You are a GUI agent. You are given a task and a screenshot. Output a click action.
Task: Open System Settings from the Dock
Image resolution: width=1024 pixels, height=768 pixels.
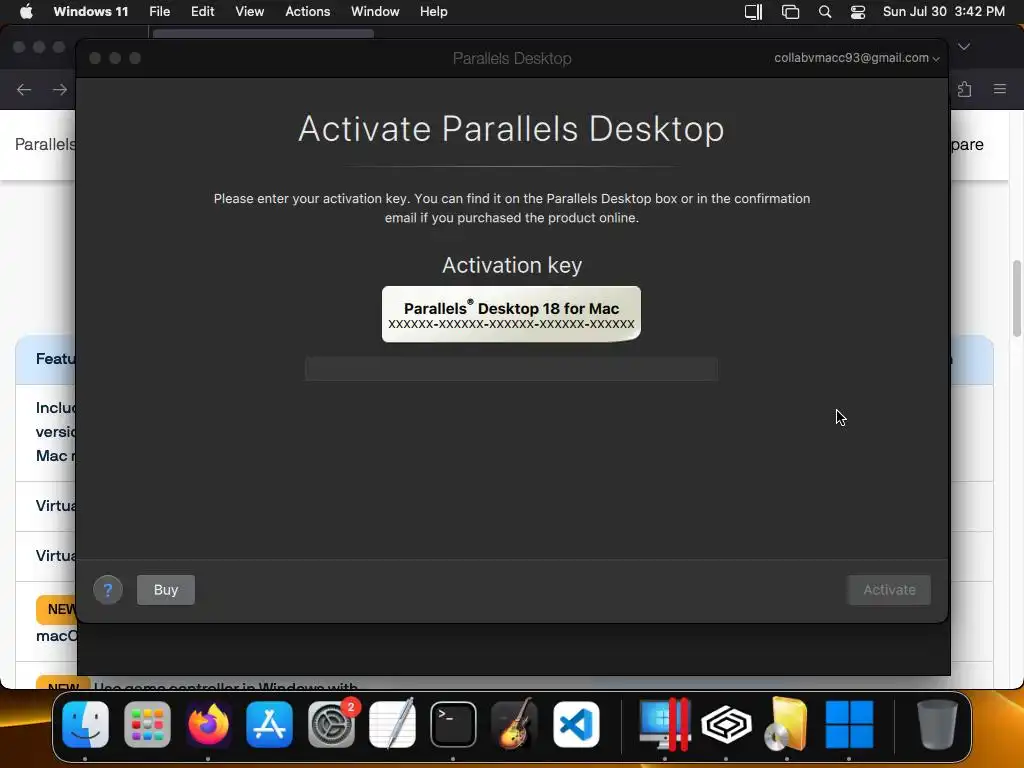(331, 724)
